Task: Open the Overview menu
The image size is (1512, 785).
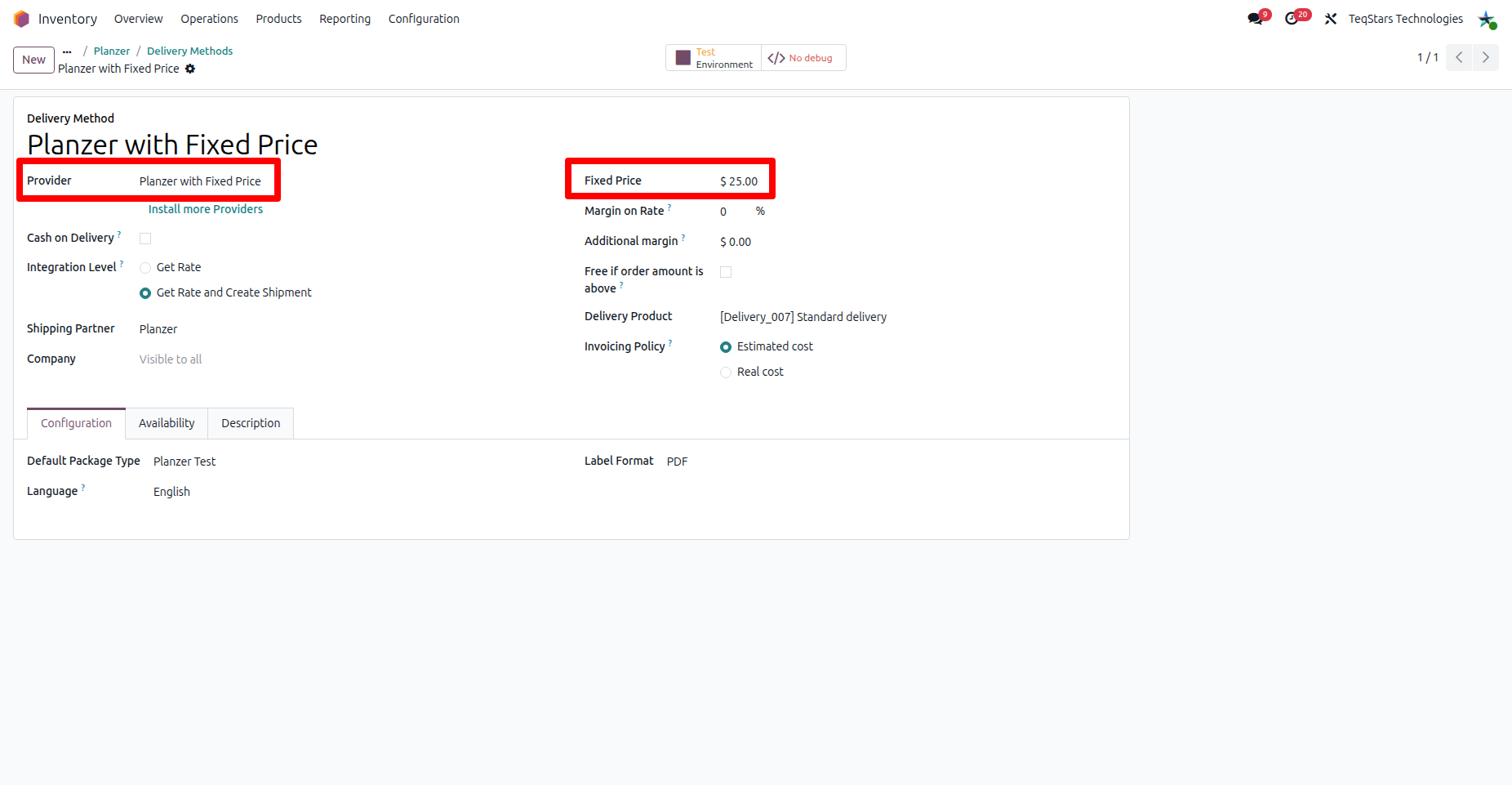Action: (x=138, y=19)
